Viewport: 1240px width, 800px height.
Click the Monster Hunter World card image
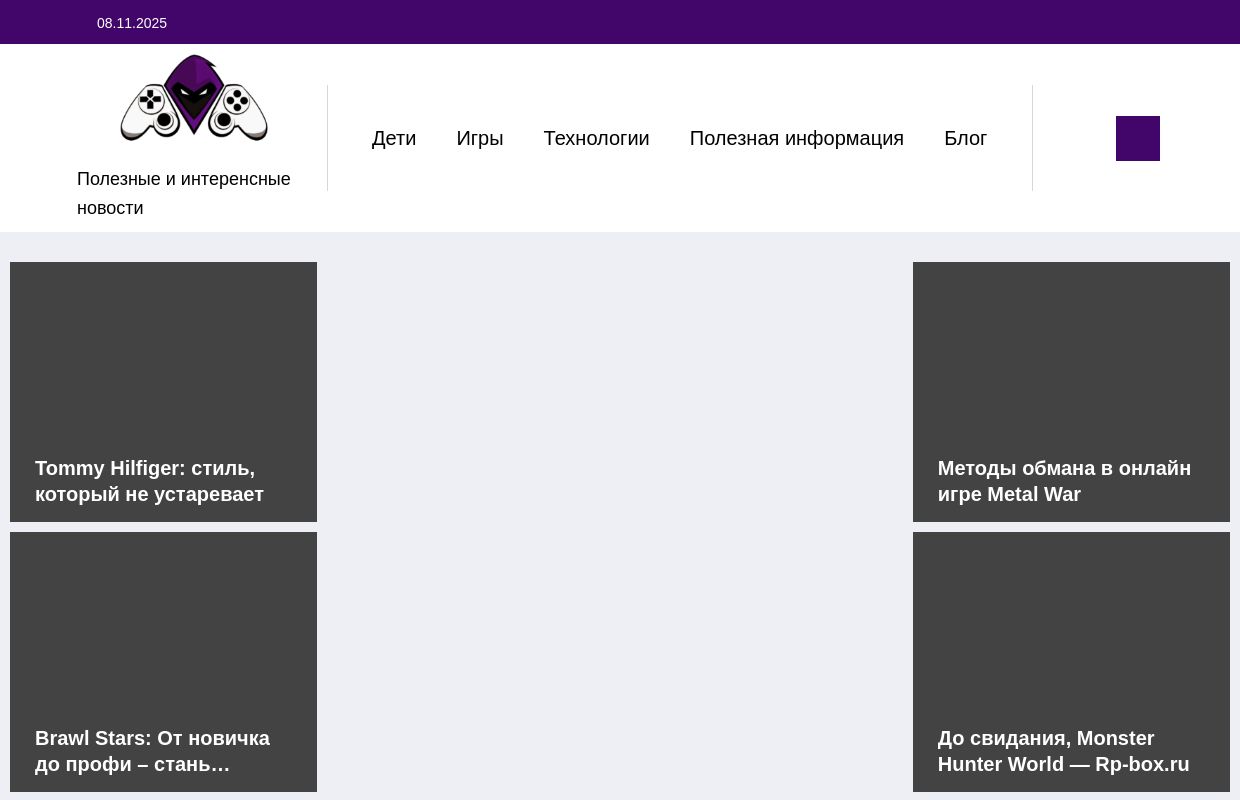[1071, 620]
